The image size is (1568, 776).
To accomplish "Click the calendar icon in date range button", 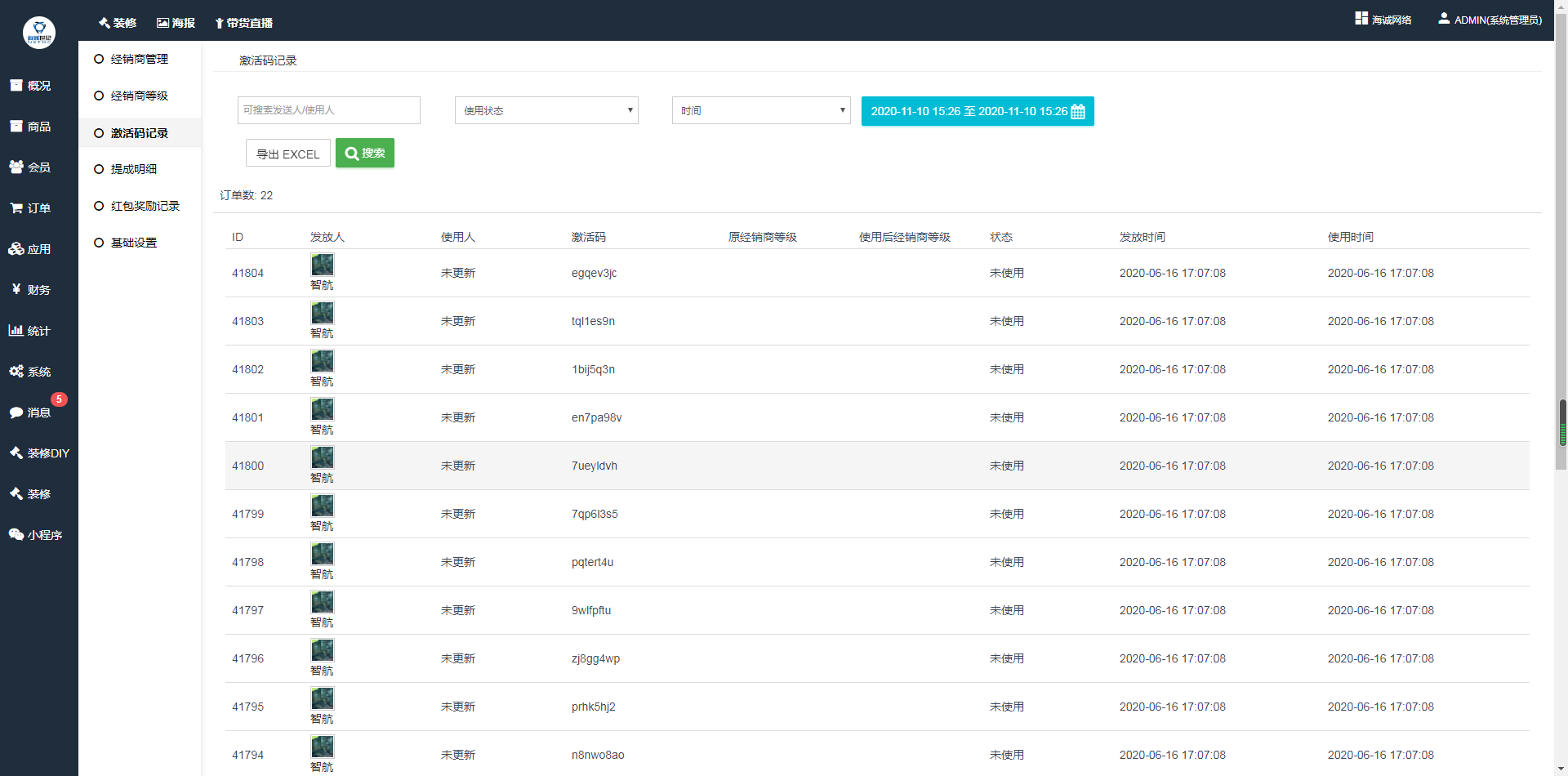I will (x=1078, y=111).
